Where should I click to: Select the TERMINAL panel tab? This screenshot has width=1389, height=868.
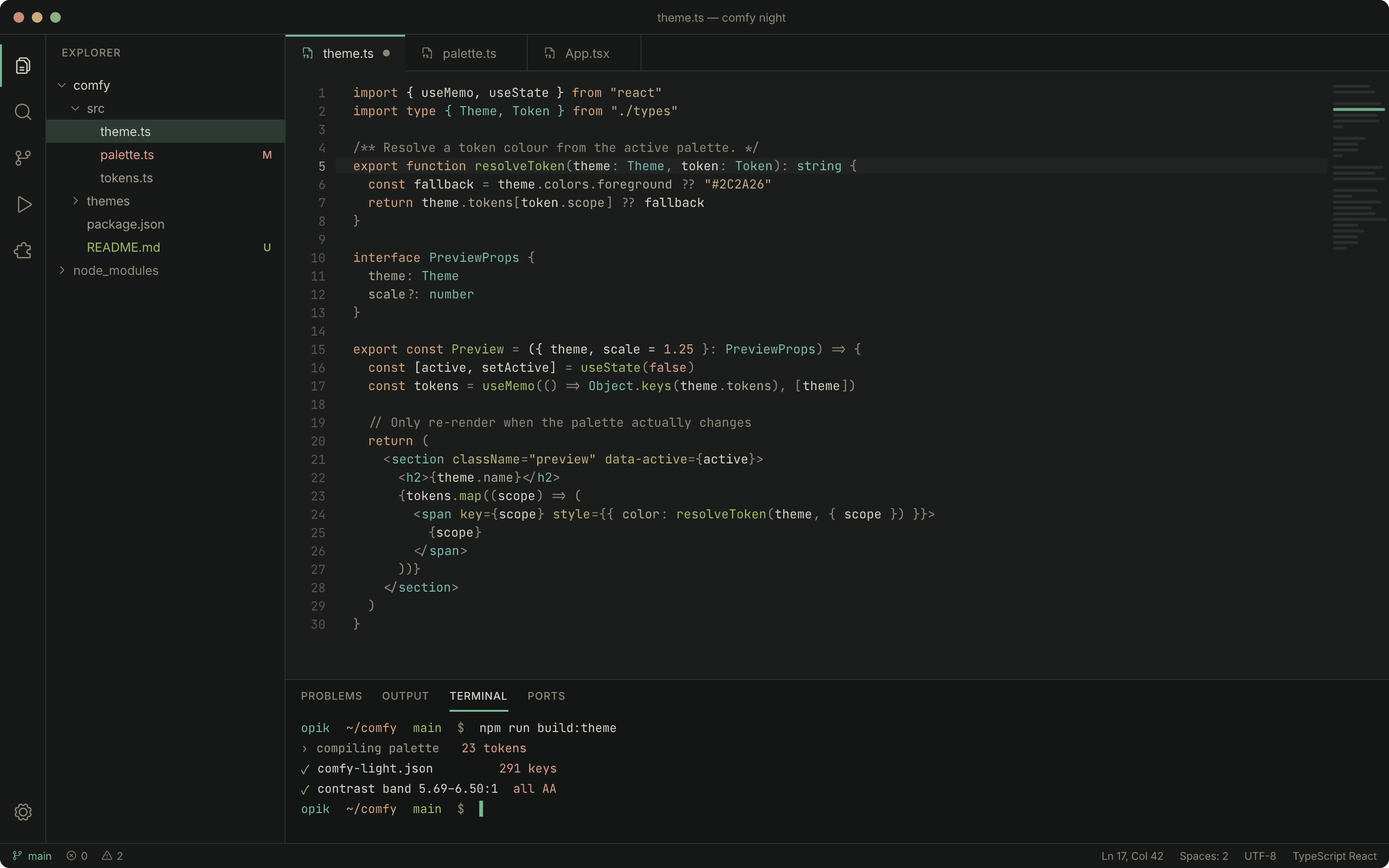click(x=478, y=696)
